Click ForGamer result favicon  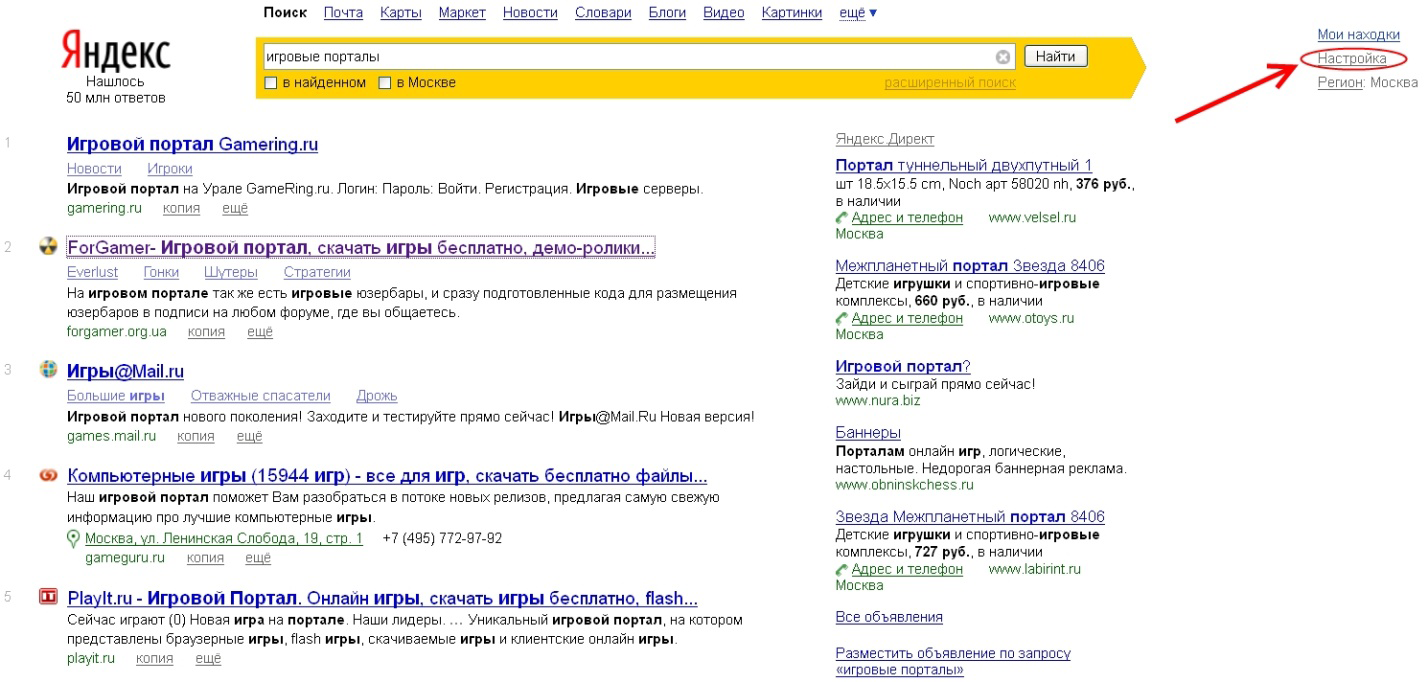(47, 247)
